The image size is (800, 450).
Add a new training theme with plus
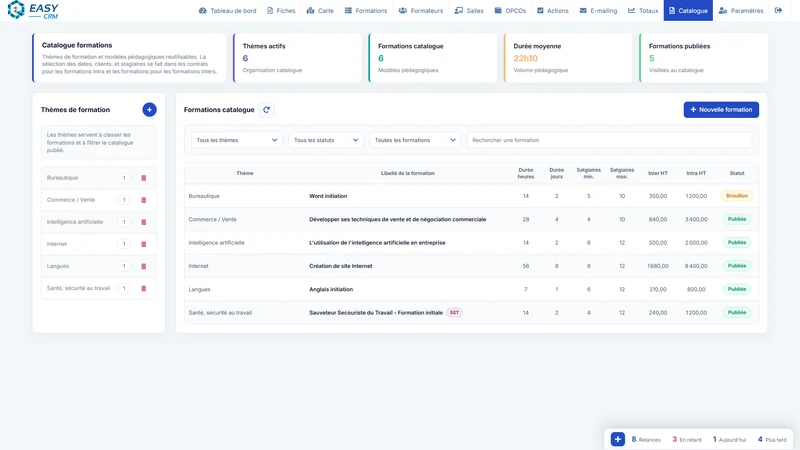149,110
